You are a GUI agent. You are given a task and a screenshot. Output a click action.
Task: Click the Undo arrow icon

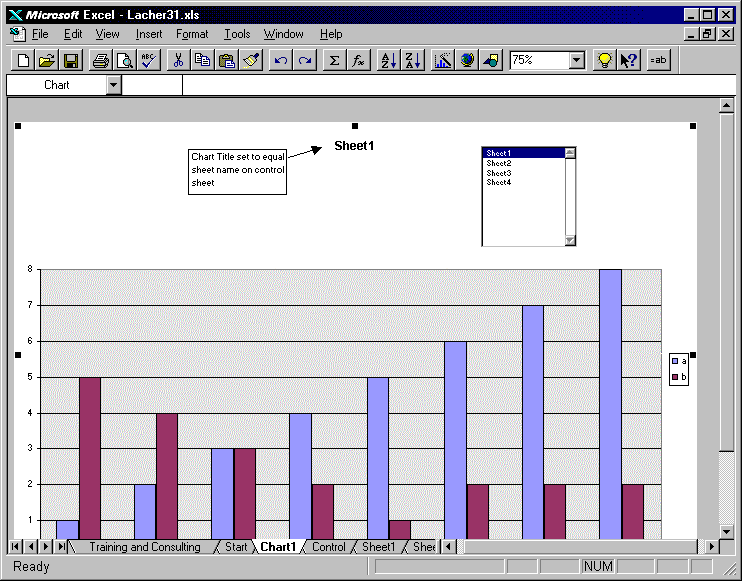(x=281, y=61)
